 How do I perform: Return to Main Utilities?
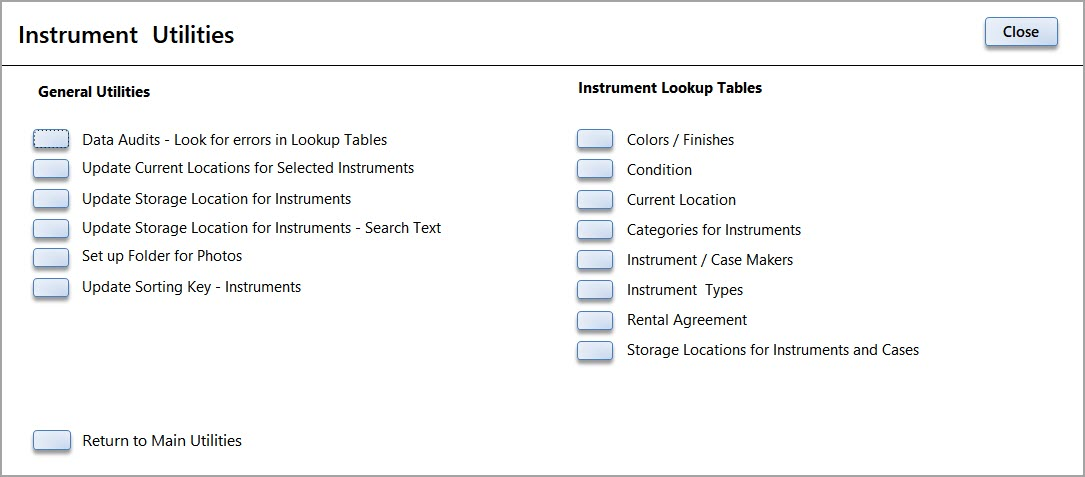click(51, 440)
